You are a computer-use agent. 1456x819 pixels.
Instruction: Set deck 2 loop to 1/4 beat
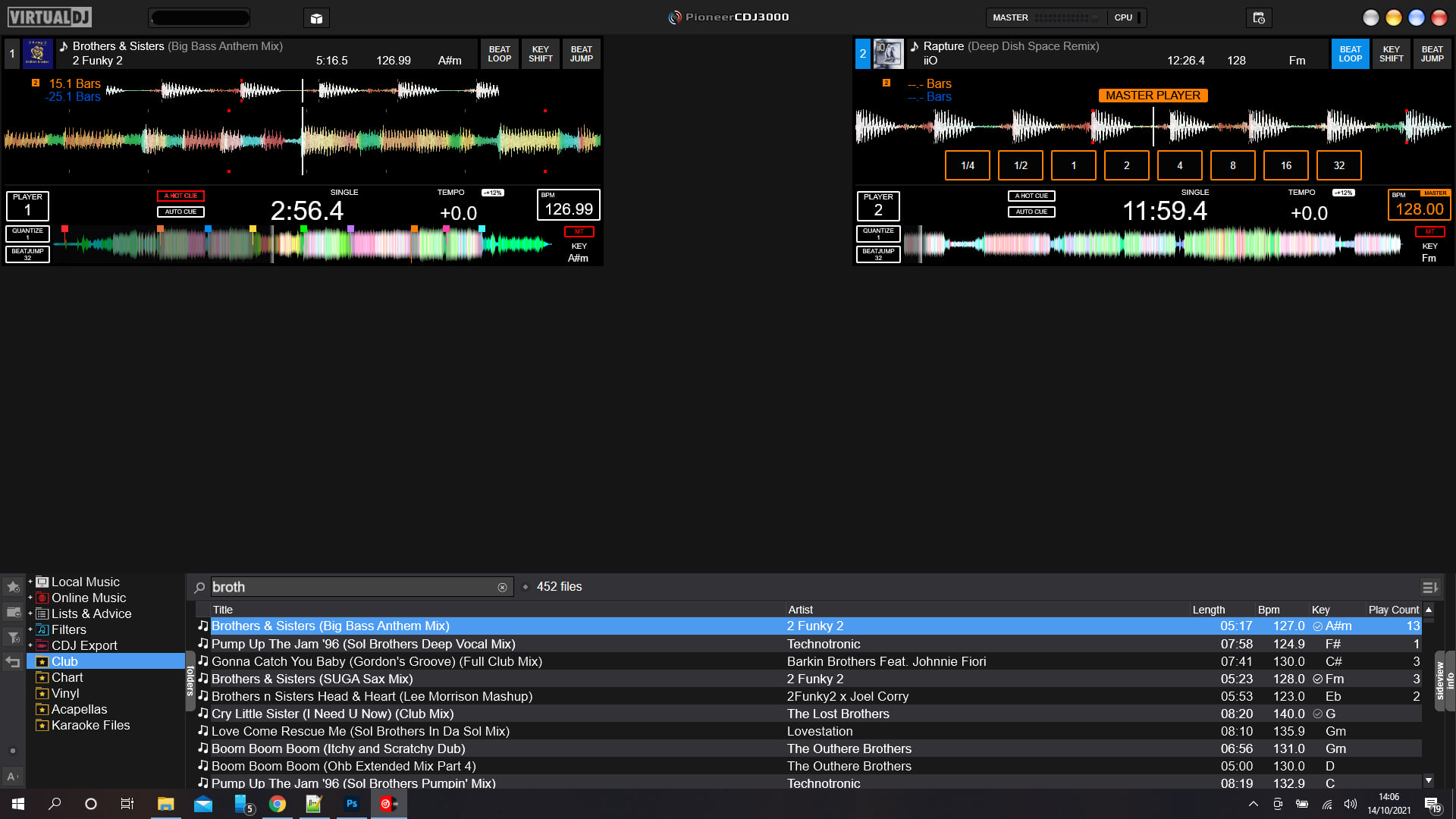[x=968, y=165]
